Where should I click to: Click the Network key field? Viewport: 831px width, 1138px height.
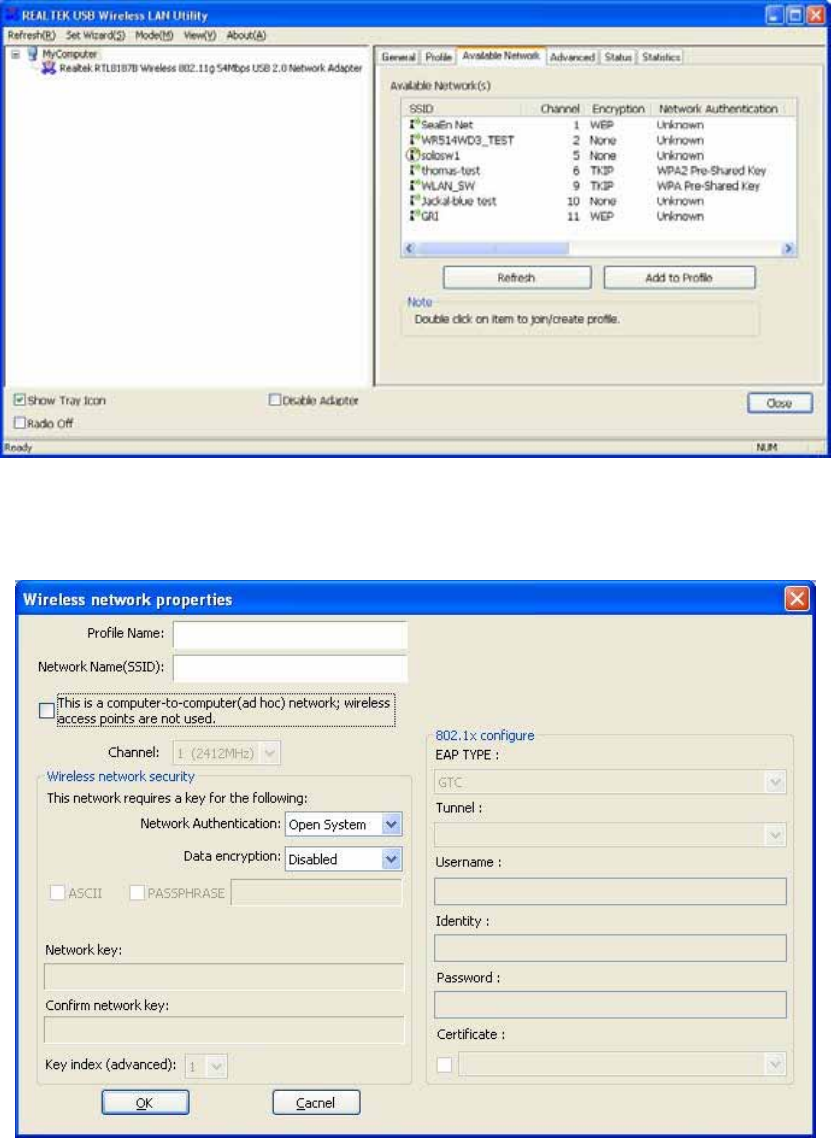(224, 977)
